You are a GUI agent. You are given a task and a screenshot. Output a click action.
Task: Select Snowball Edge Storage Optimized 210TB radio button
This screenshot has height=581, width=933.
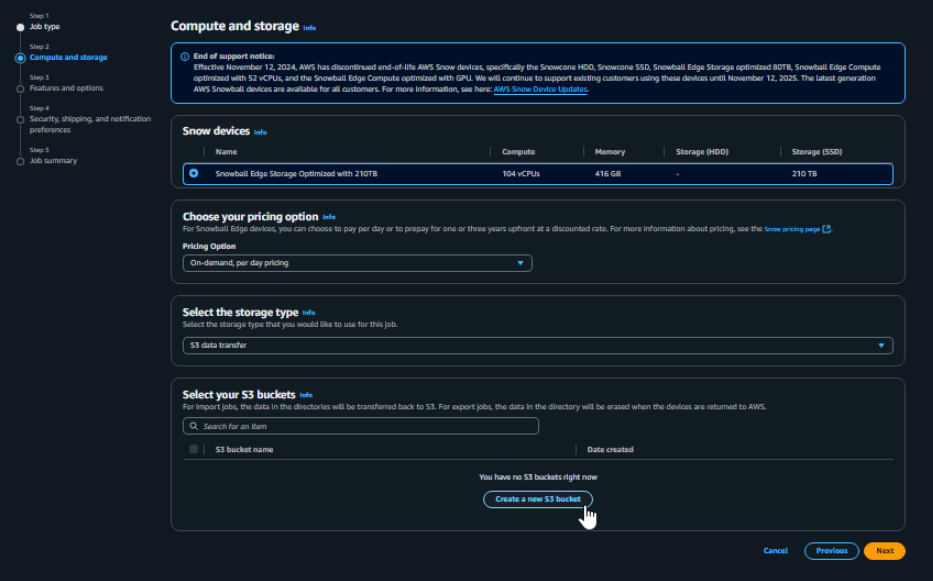click(x=193, y=173)
